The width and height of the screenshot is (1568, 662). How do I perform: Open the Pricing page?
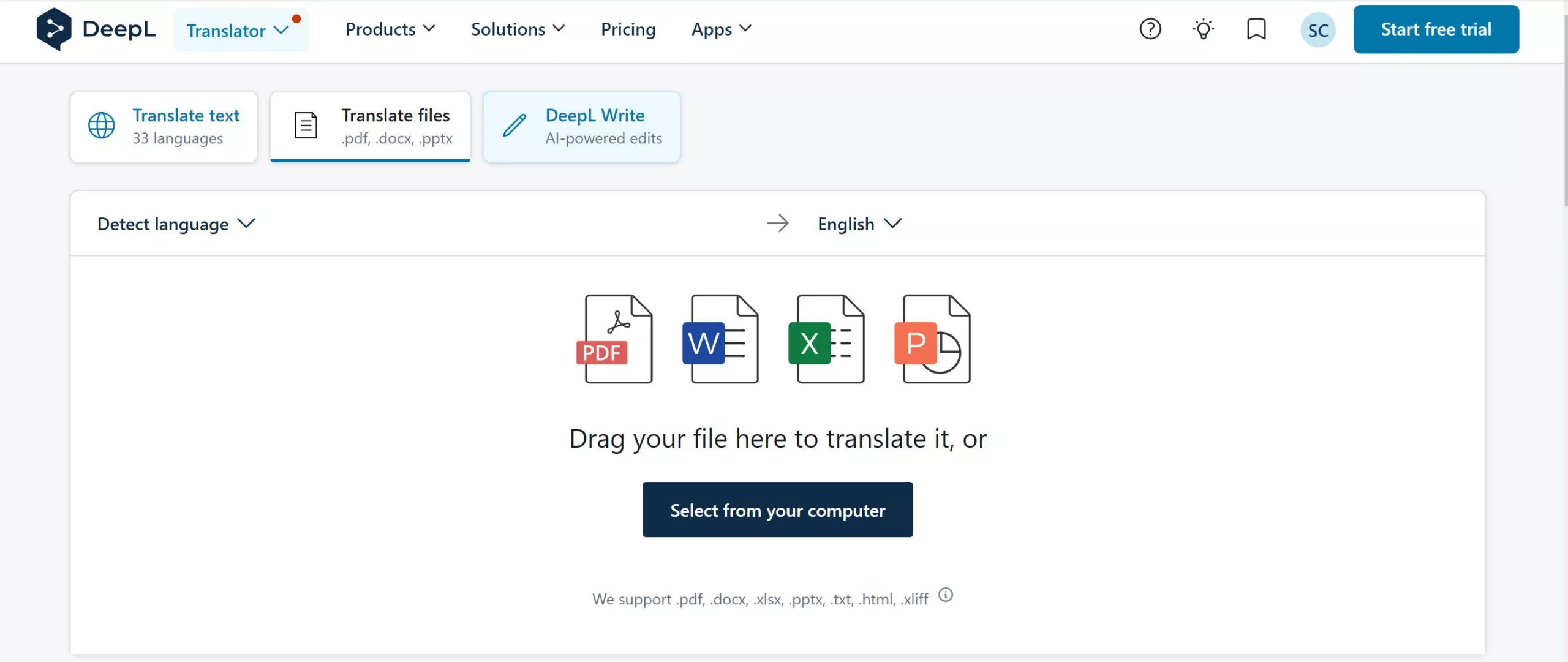click(628, 29)
